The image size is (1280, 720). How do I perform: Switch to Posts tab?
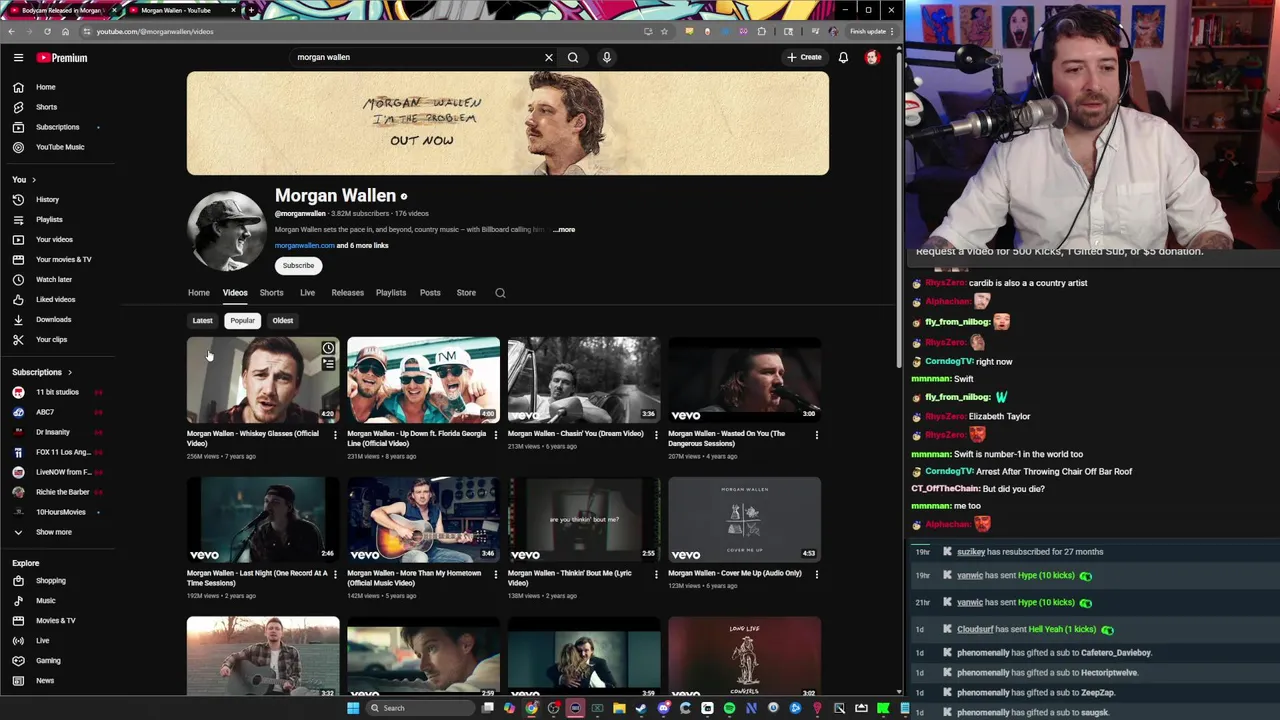430,293
